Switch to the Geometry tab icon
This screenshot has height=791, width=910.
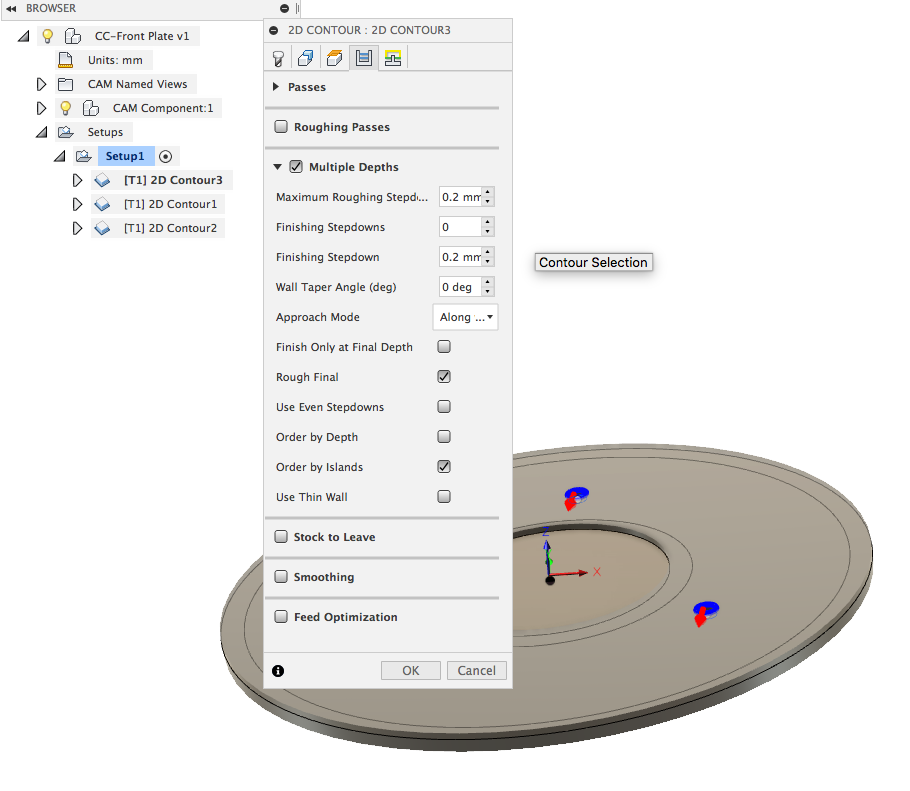point(307,58)
